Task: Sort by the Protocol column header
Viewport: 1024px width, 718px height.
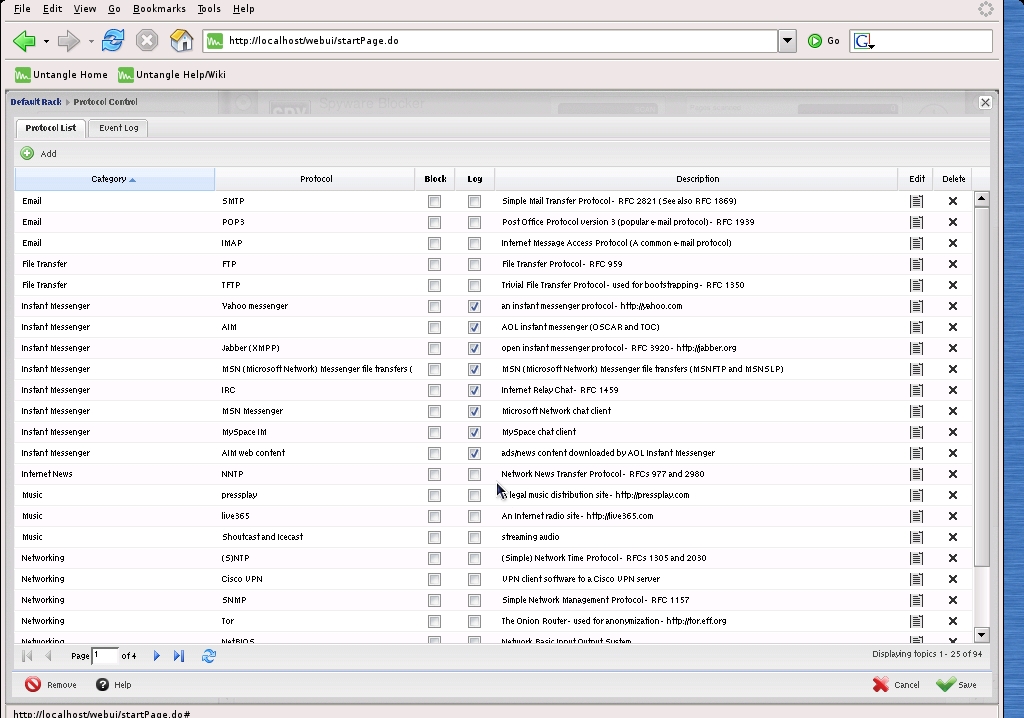Action: 315,179
